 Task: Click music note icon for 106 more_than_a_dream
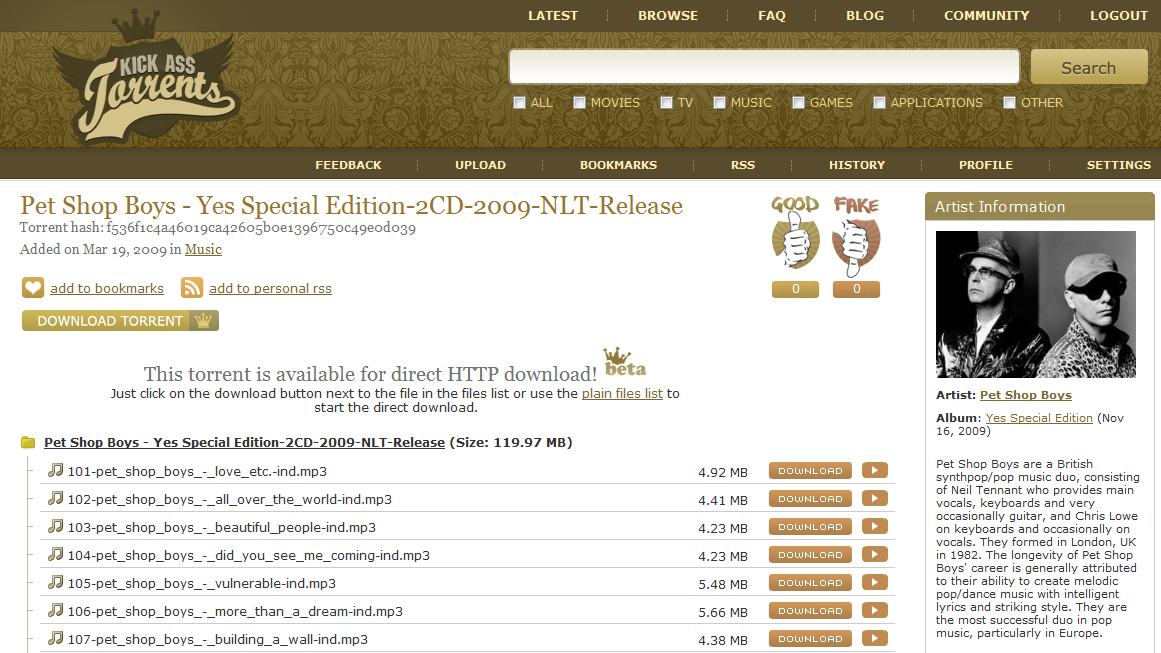[56, 610]
